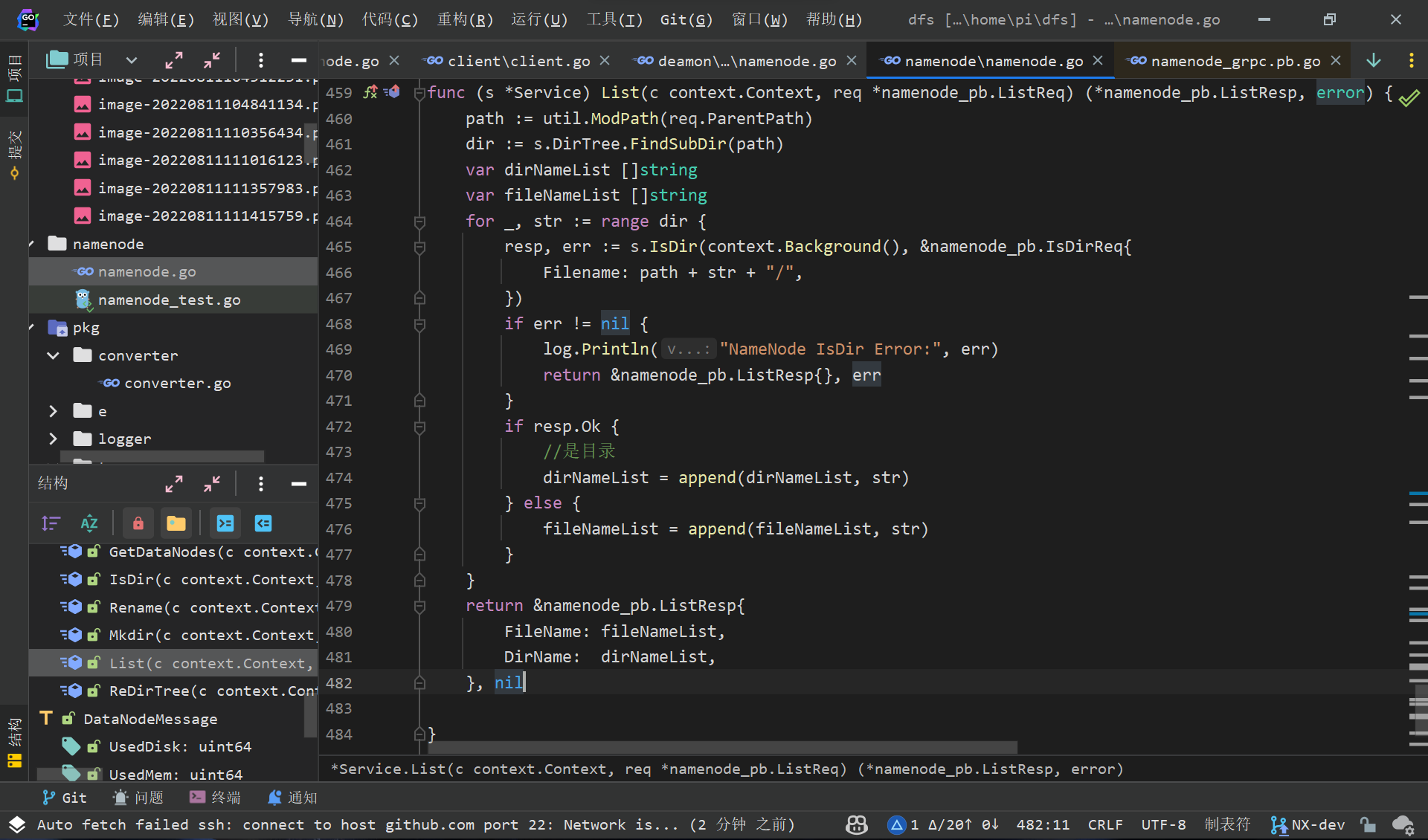Toggle autoscroll to source in structure panel
Image resolution: width=1428 pixels, height=840 pixels.
(x=225, y=523)
